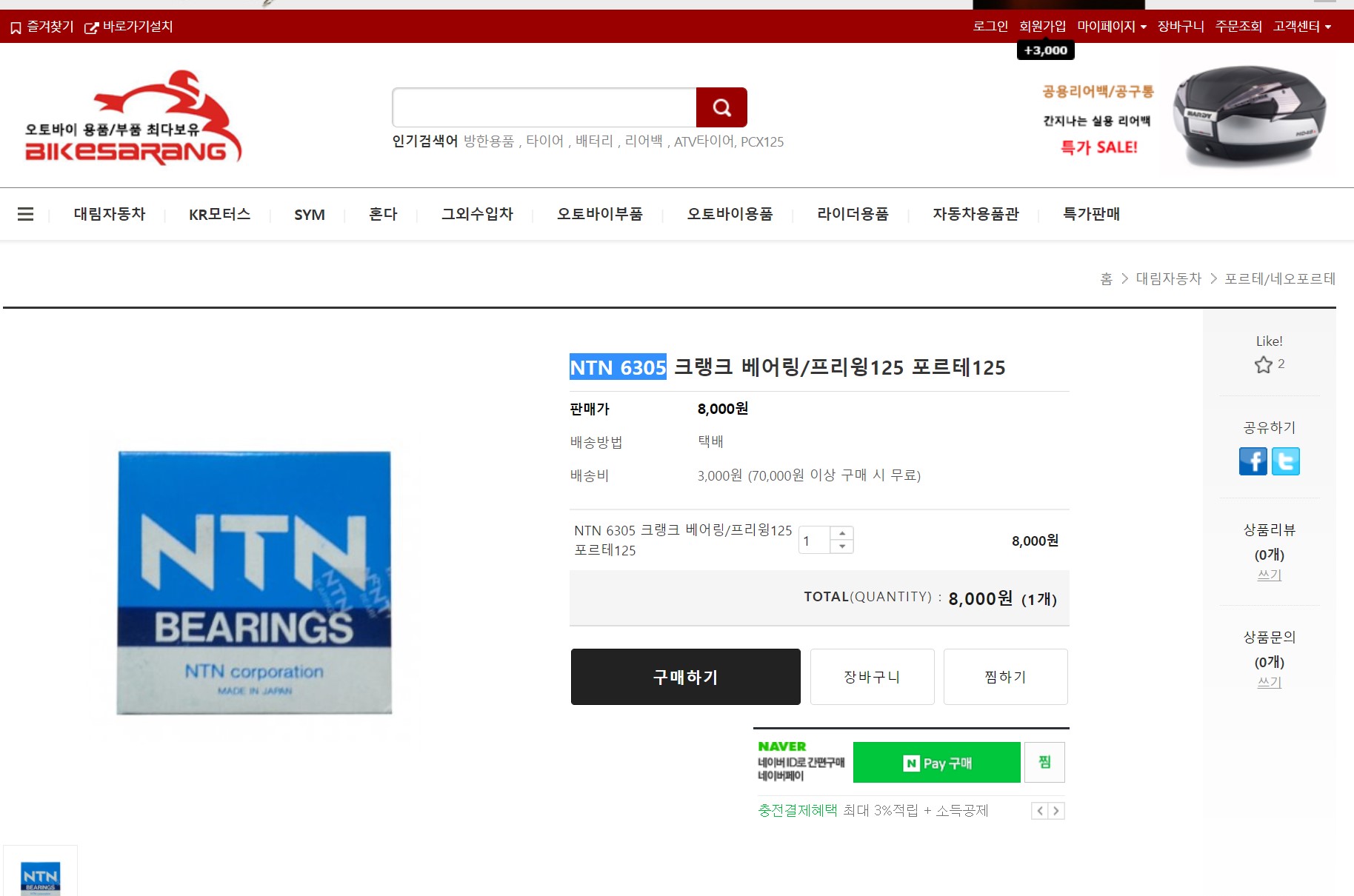Expand the 마이페이지 dropdown
Screen dimensions: 1354x896
(1112, 27)
